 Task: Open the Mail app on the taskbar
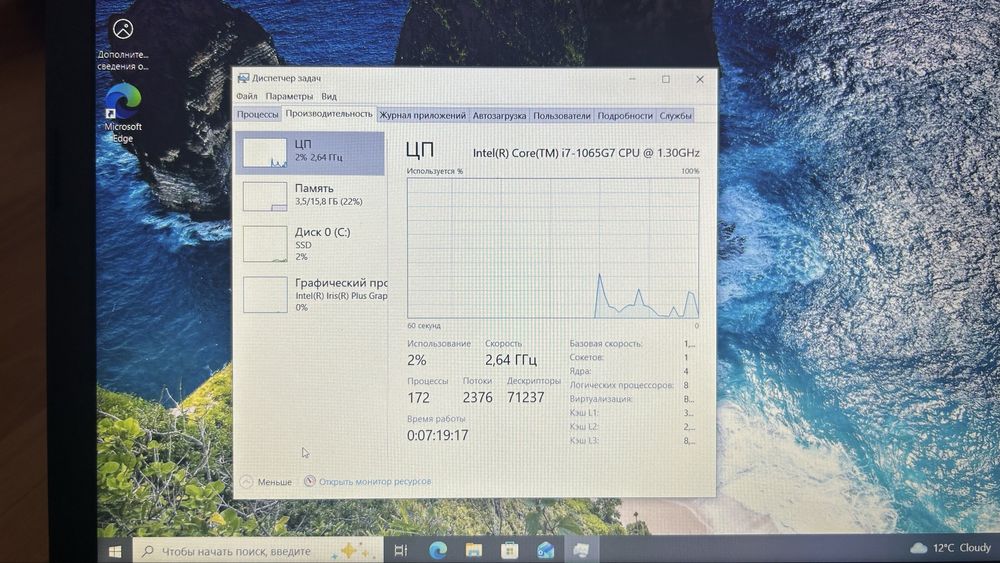click(545, 550)
